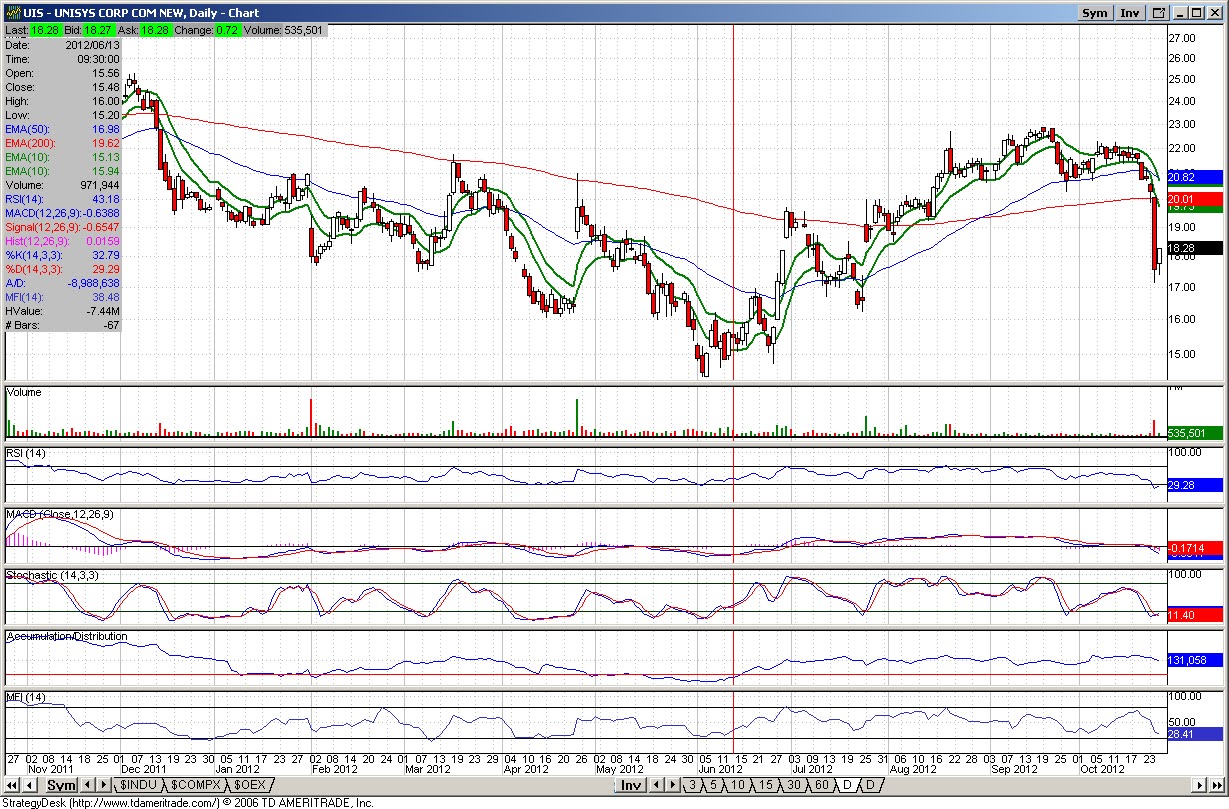Click the red 20.01 EMA price label
The height and width of the screenshot is (809, 1229).
(1196, 199)
